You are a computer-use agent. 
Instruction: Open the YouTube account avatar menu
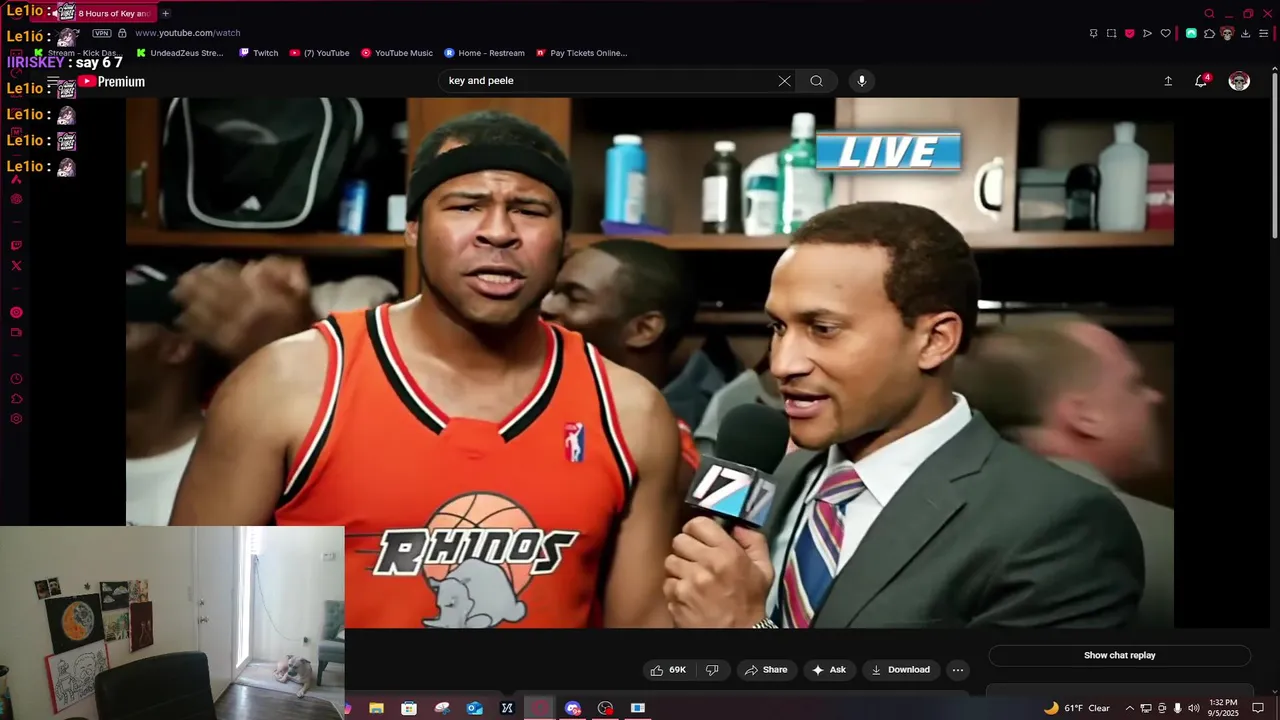tap(1239, 81)
